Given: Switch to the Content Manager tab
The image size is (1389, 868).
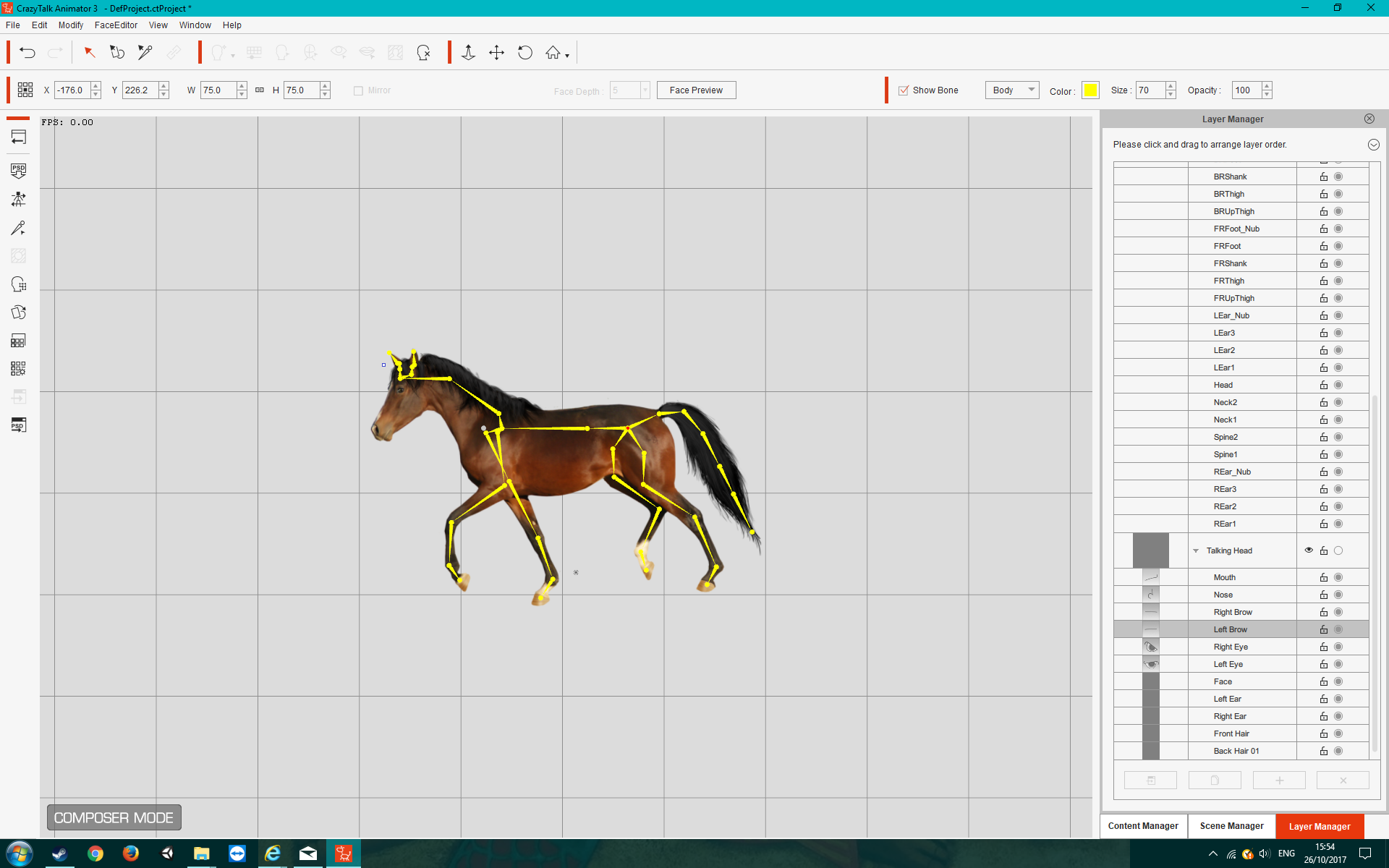Looking at the screenshot, I should pos(1143,826).
